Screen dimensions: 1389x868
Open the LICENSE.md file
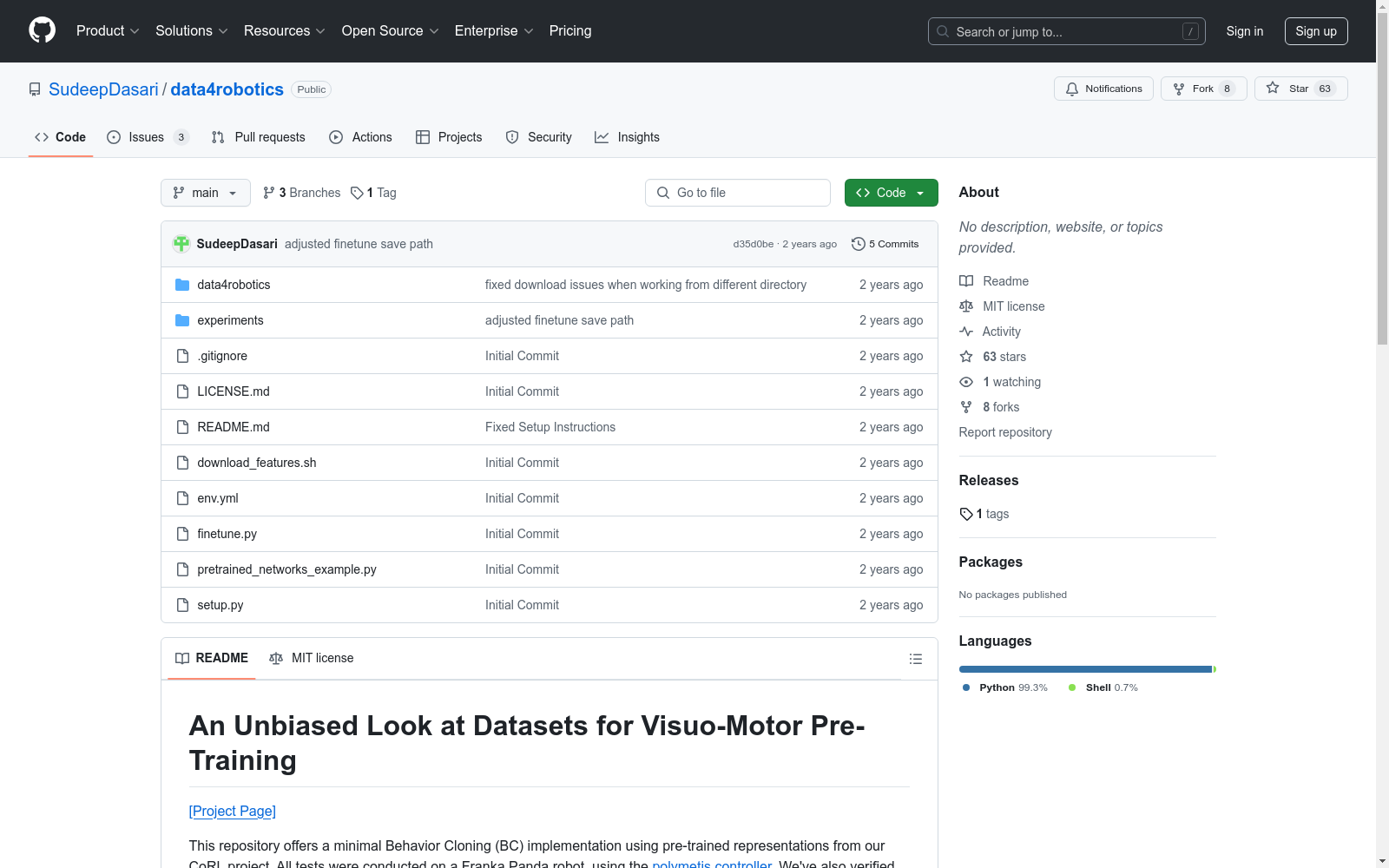234,391
